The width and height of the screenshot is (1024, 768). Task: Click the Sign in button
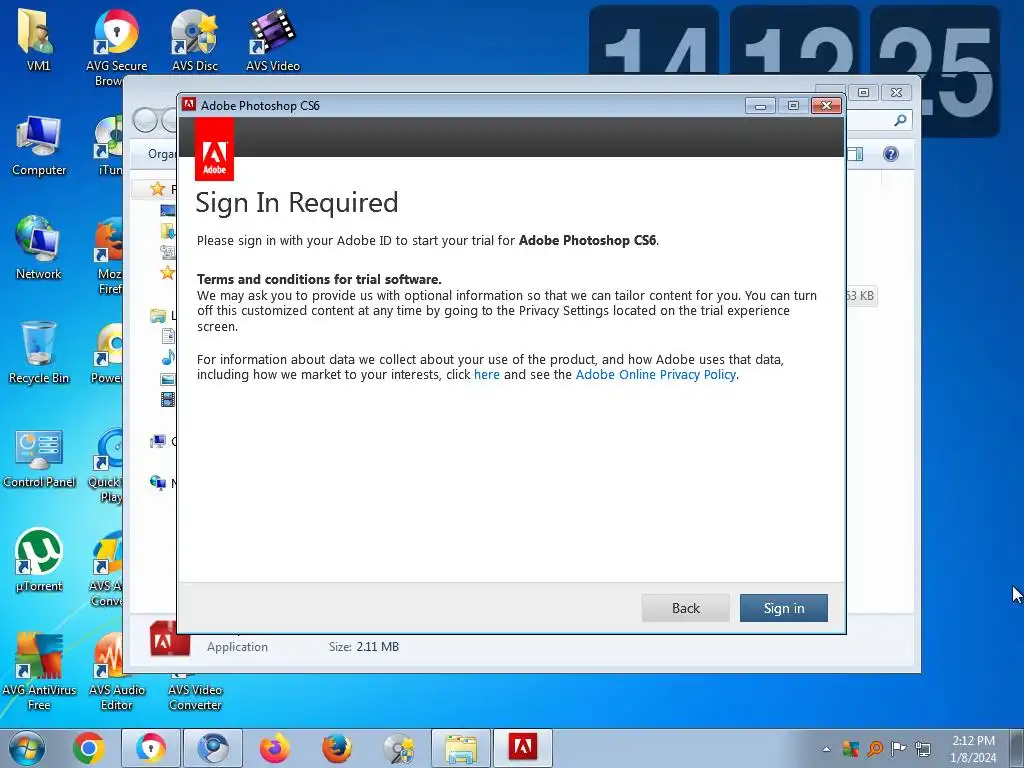(x=784, y=608)
